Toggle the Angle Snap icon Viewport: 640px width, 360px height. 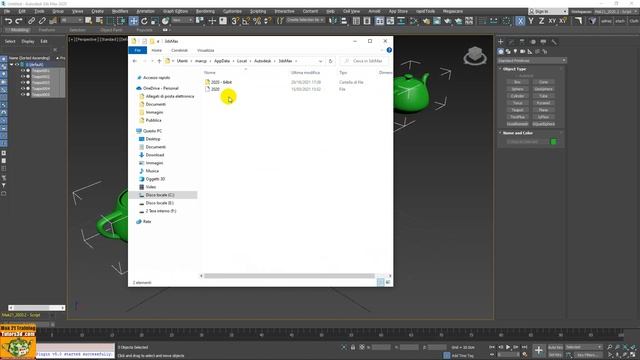pyautogui.click(x=246, y=21)
